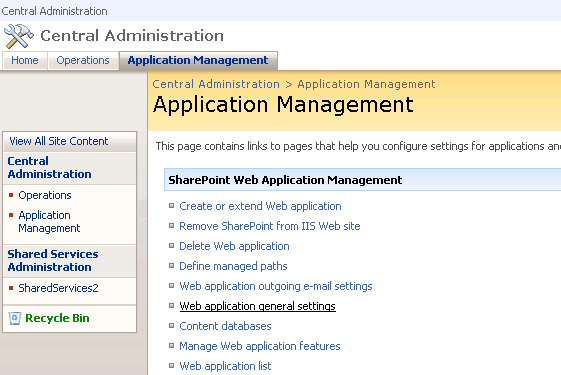This screenshot has height=375, width=561.
Task: Click the Application Management page title heading
Action: point(283,104)
